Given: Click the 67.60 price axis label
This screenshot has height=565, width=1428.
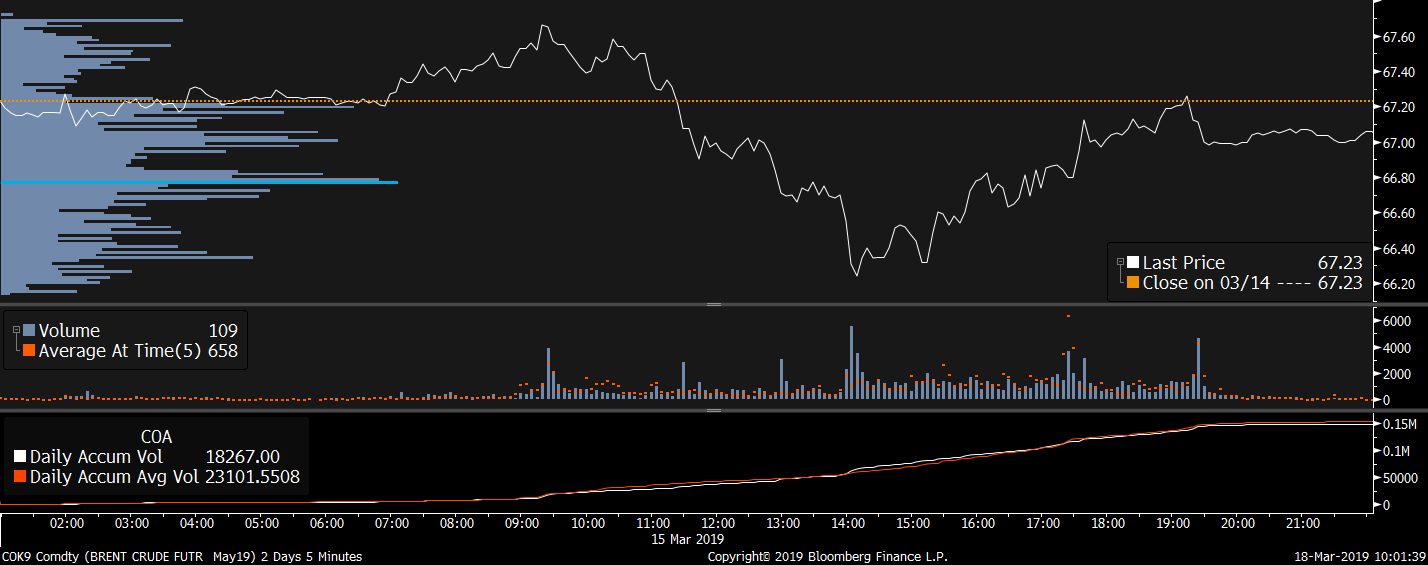Looking at the screenshot, I should [x=1398, y=37].
